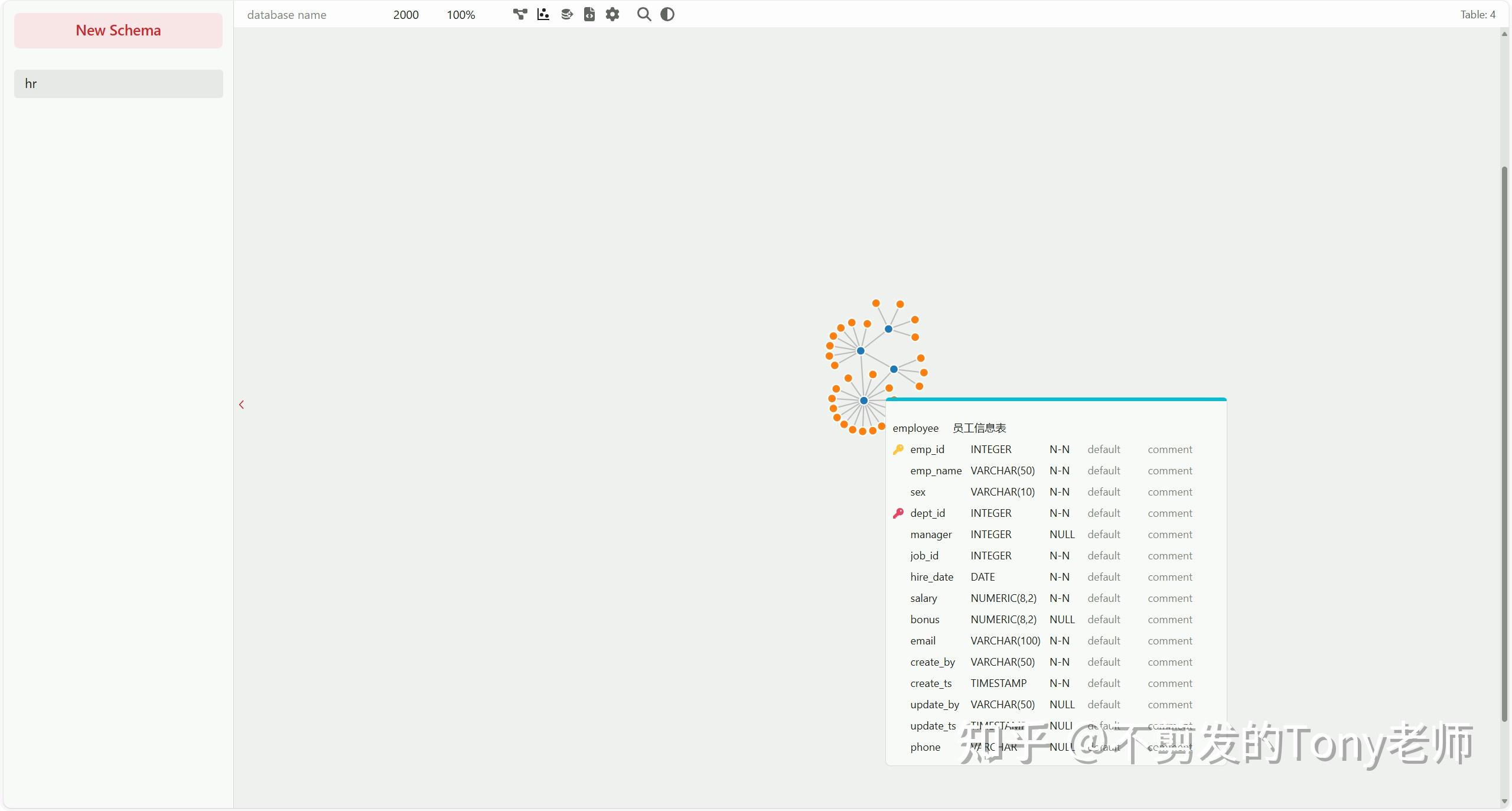Click the New Schema button
Image resolution: width=1512 pixels, height=811 pixels.
coord(118,31)
